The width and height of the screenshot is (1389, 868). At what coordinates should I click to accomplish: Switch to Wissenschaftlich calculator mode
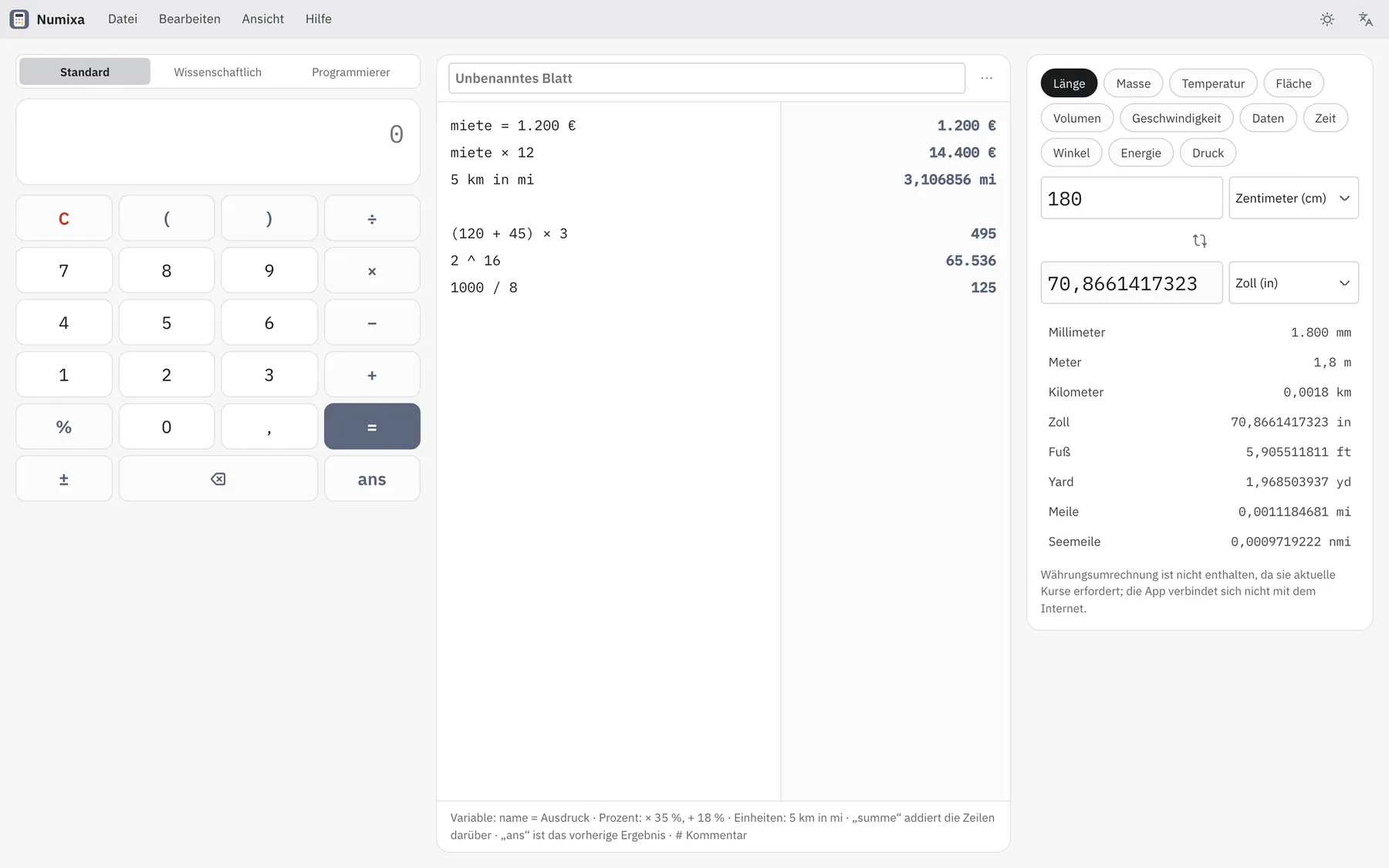point(218,72)
